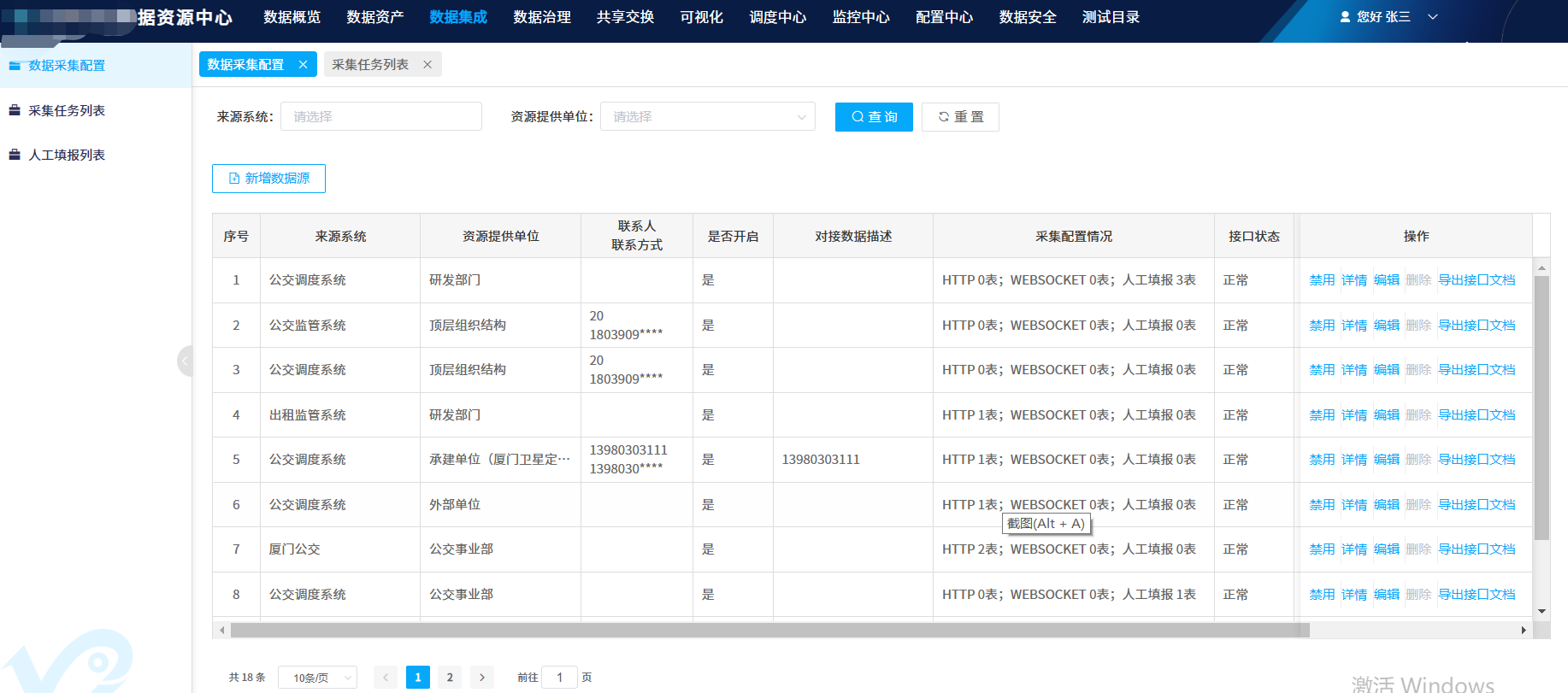The height and width of the screenshot is (693, 1568).
Task: Open the 数据资产 top menu
Action: pyautogui.click(x=375, y=17)
